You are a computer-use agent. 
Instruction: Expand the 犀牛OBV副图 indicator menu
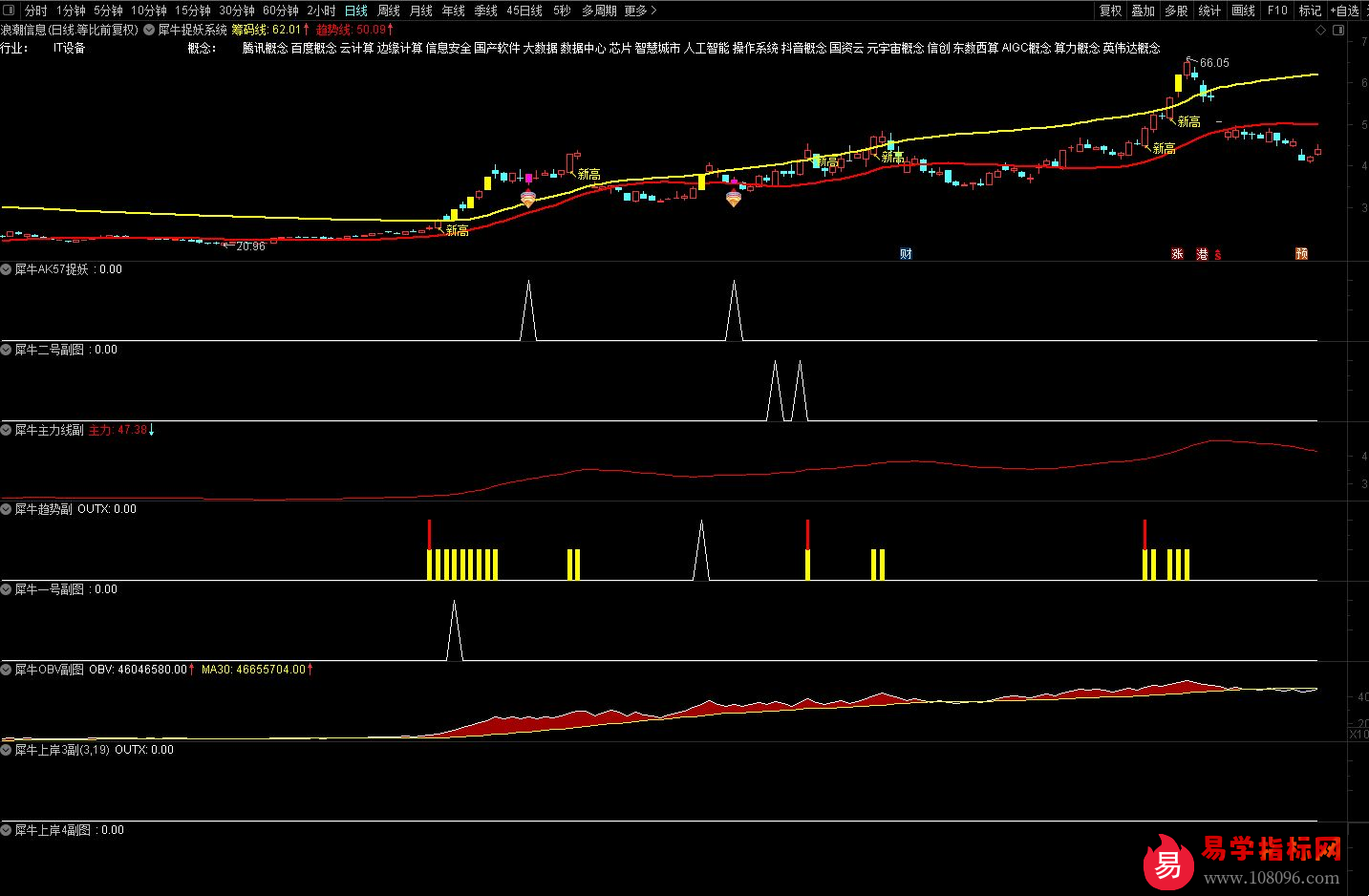(x=7, y=670)
